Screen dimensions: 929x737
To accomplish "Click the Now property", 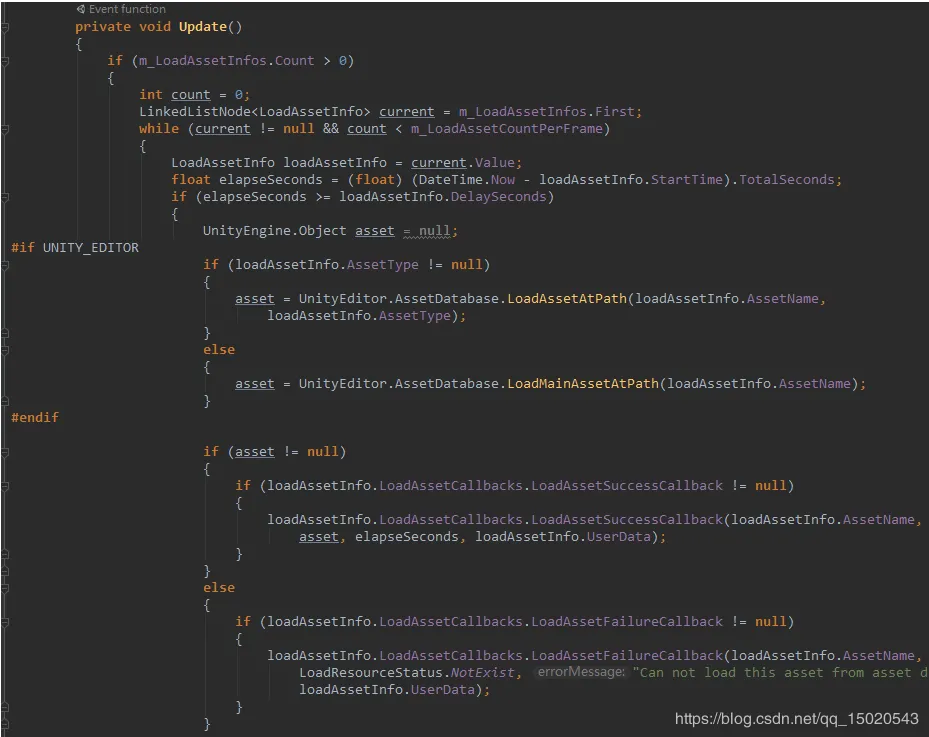I will pyautogui.click(x=502, y=180).
